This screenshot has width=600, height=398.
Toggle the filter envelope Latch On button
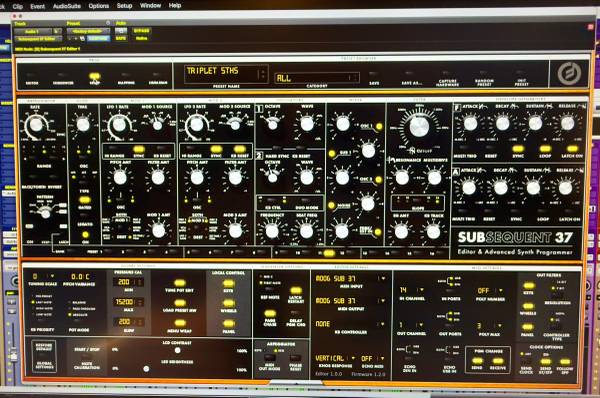tap(572, 149)
